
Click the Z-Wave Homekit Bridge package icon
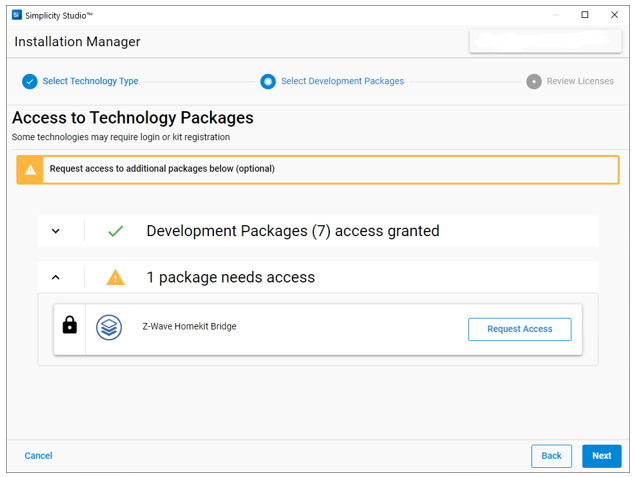click(x=109, y=327)
